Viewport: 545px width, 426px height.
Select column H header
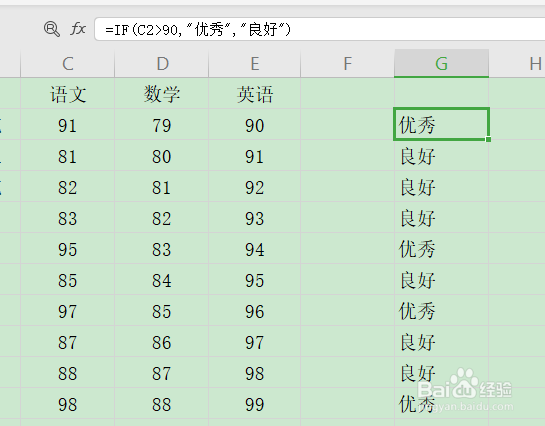tap(517, 64)
